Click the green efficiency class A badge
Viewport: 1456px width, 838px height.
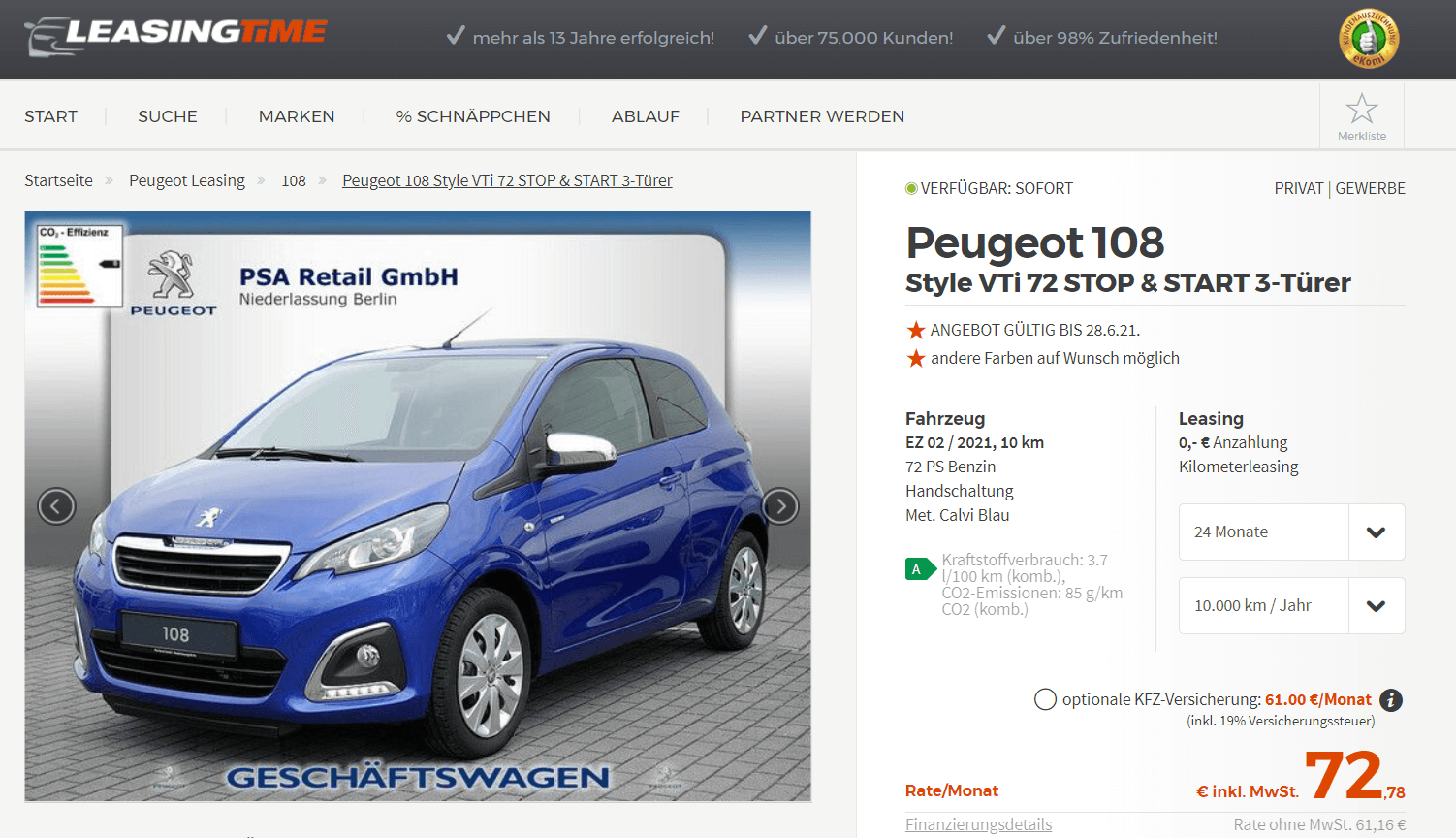919,569
